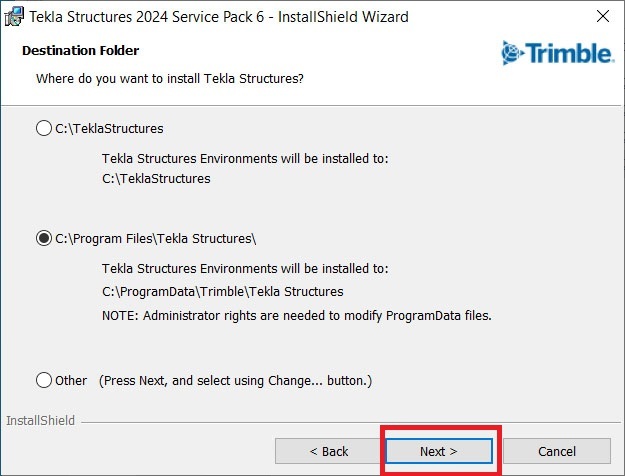Select the Other destination radio button
Viewport: 625px width, 476px height.
click(x=43, y=380)
